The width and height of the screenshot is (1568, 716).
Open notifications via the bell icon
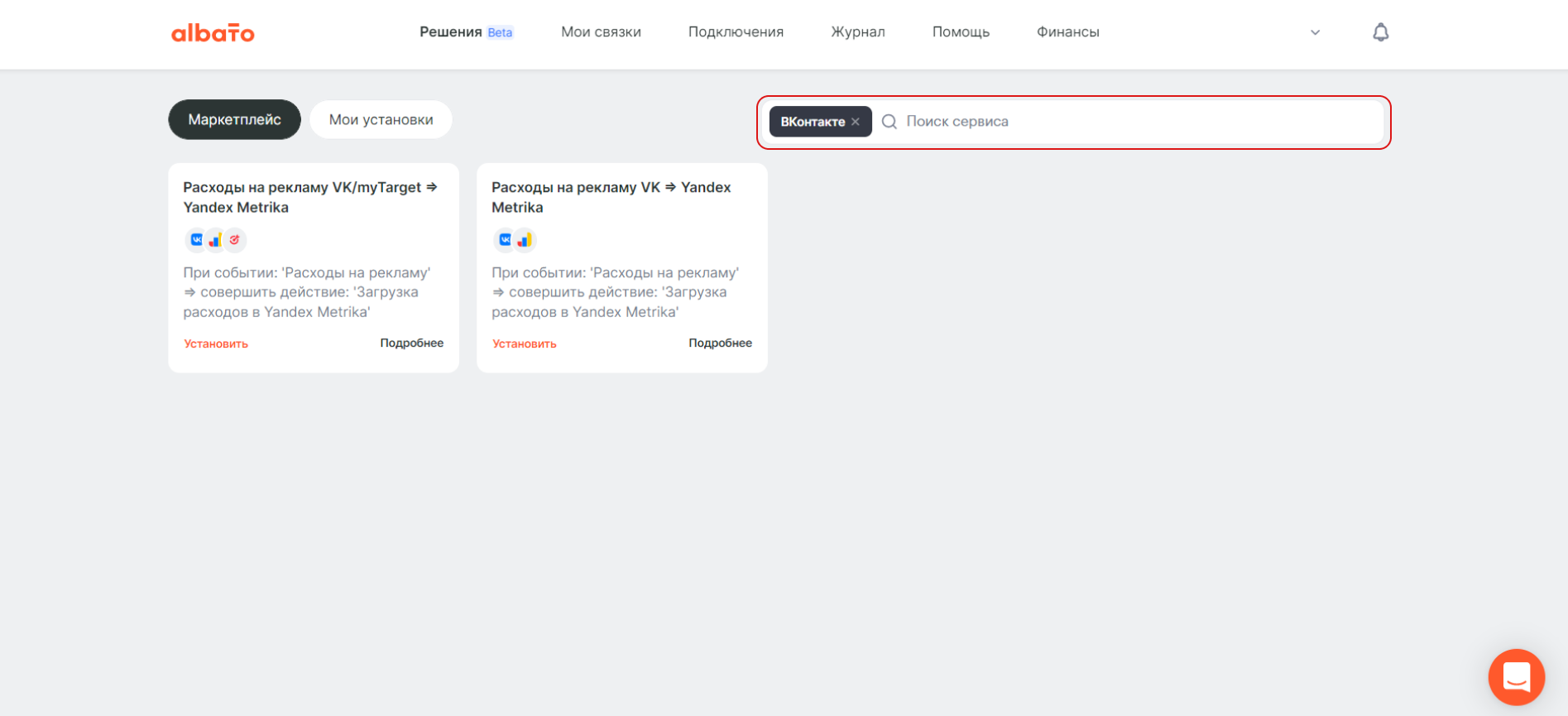(x=1380, y=32)
